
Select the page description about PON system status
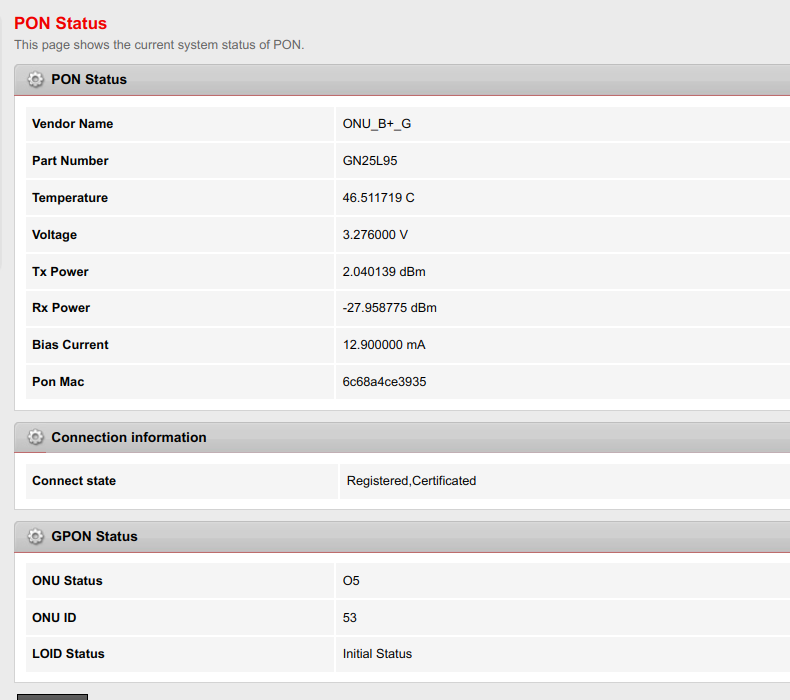click(x=159, y=45)
